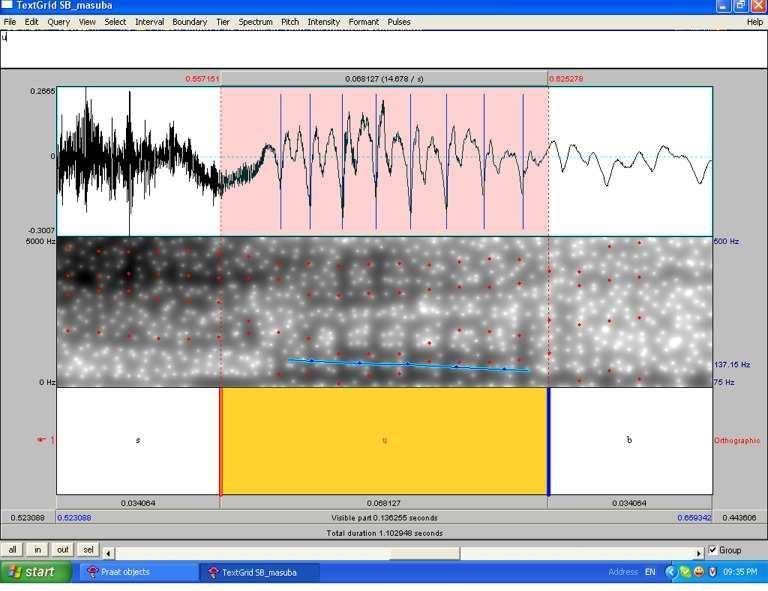Open the Tier menu

[x=223, y=22]
